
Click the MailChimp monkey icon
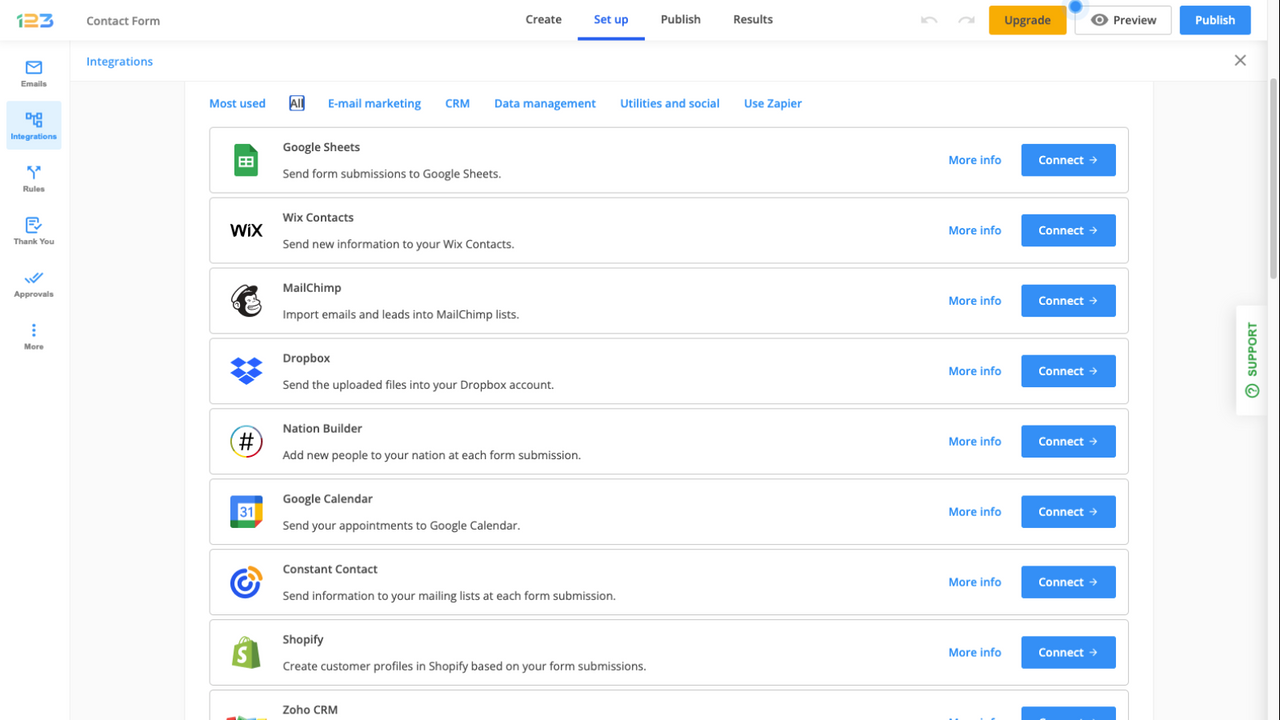(x=246, y=301)
